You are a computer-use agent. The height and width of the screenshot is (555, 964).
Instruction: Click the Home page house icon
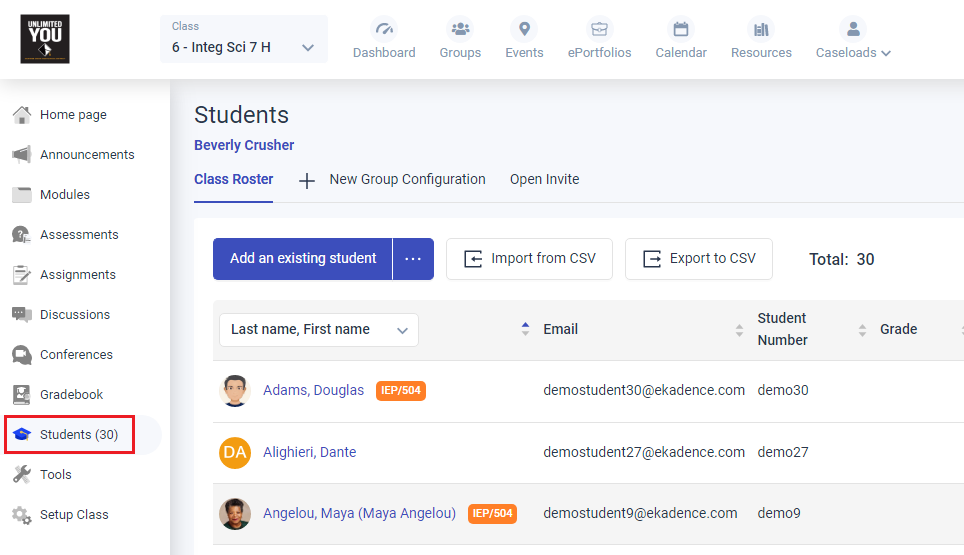click(x=22, y=115)
